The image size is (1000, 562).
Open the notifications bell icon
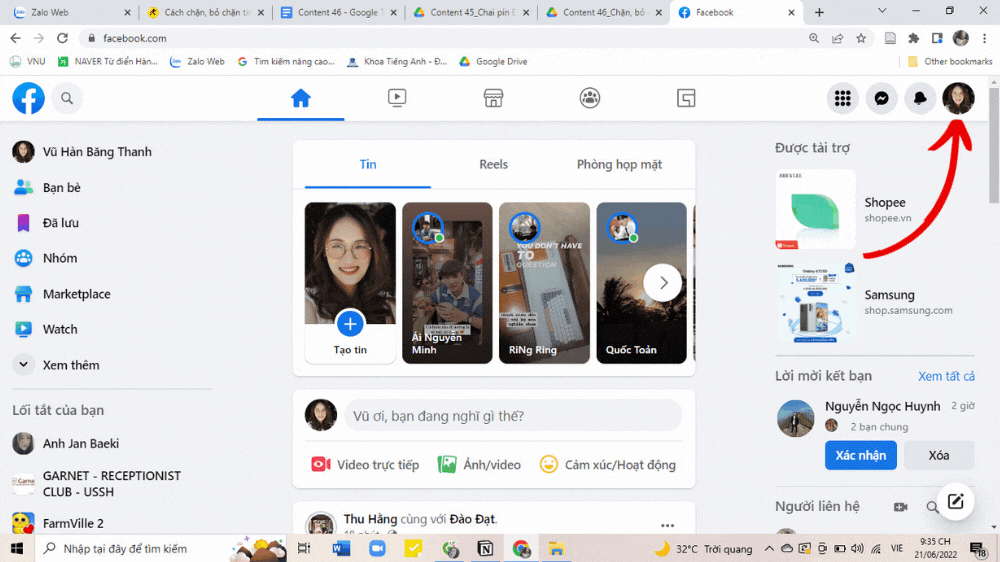[919, 99]
